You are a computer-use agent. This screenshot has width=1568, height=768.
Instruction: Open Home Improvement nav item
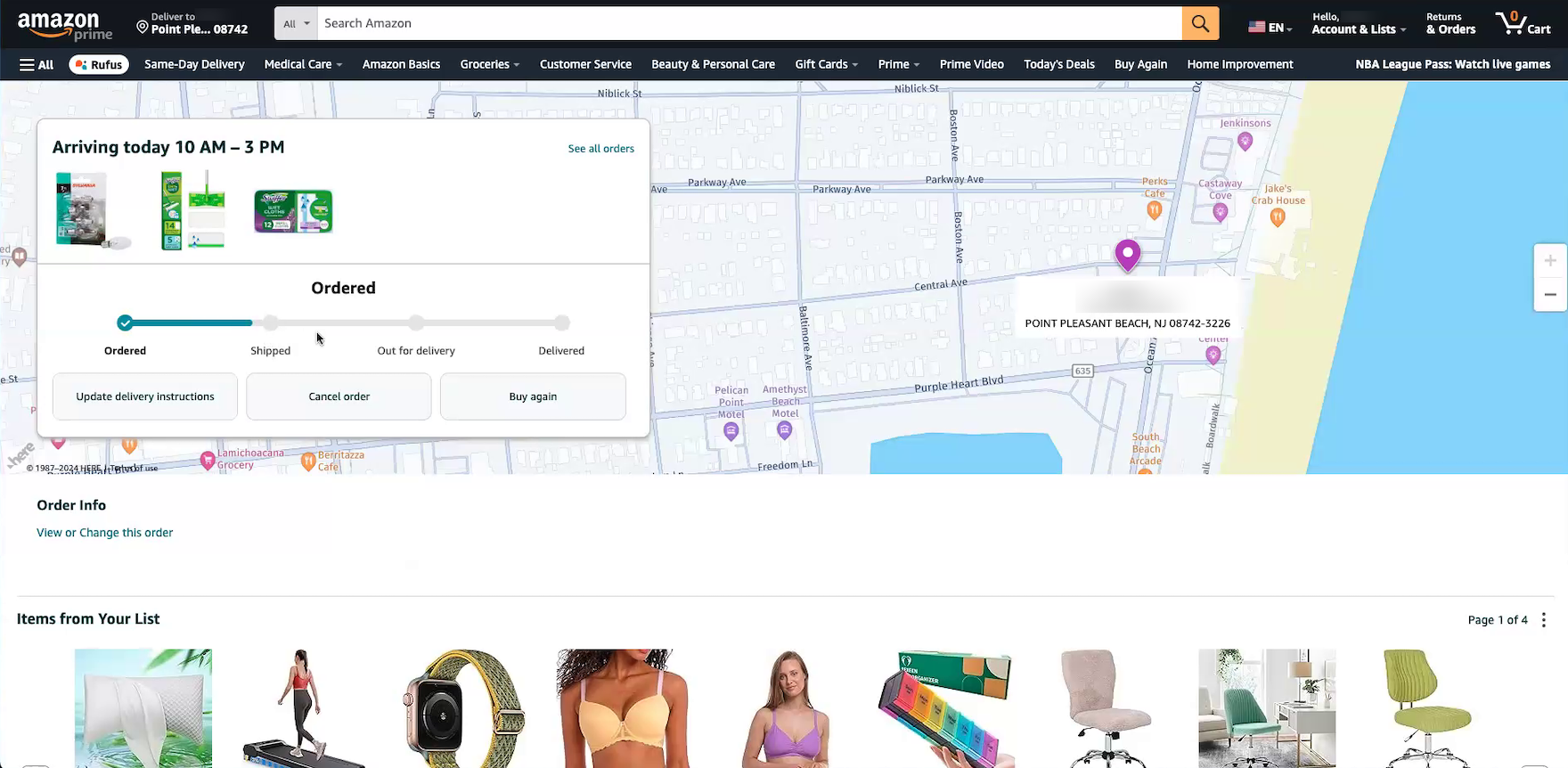point(1240,64)
